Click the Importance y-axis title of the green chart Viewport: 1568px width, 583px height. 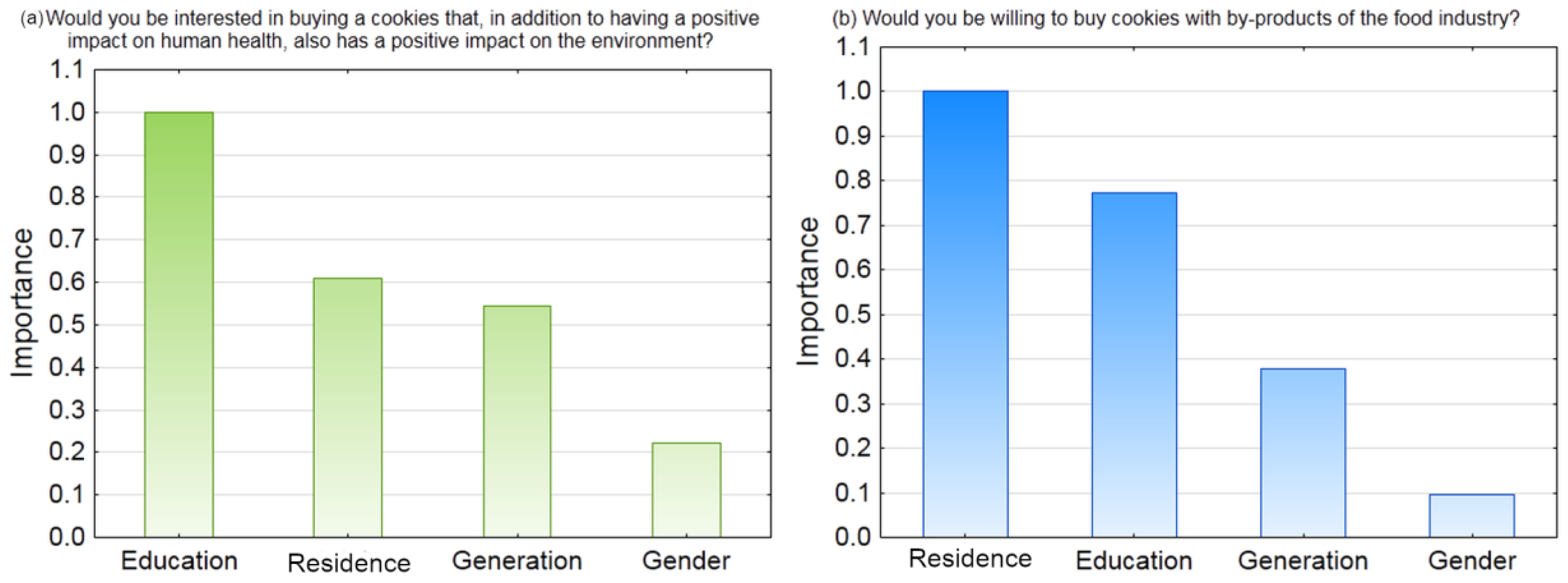pos(23,303)
